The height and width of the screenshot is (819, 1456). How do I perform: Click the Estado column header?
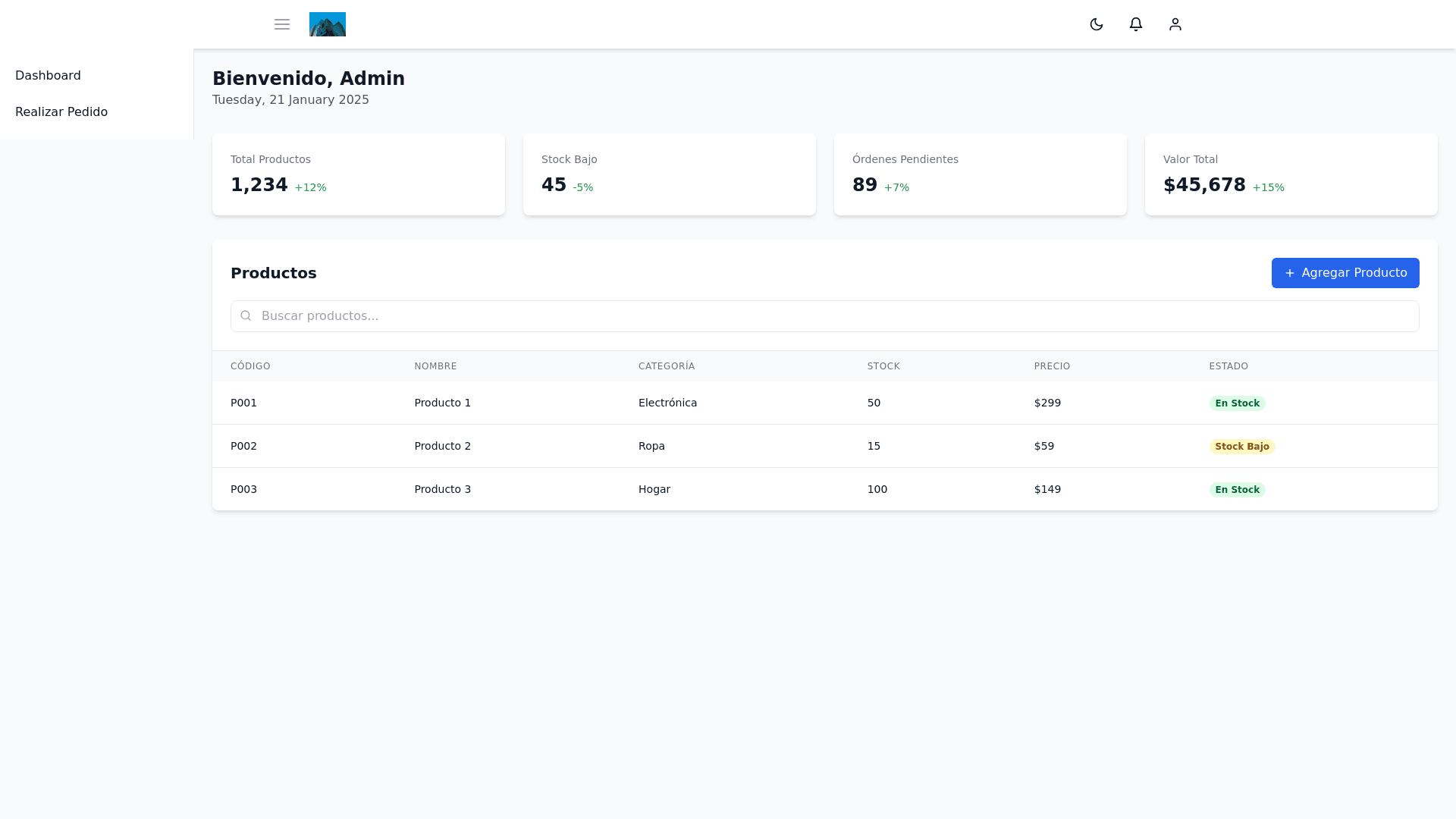[x=1228, y=366]
